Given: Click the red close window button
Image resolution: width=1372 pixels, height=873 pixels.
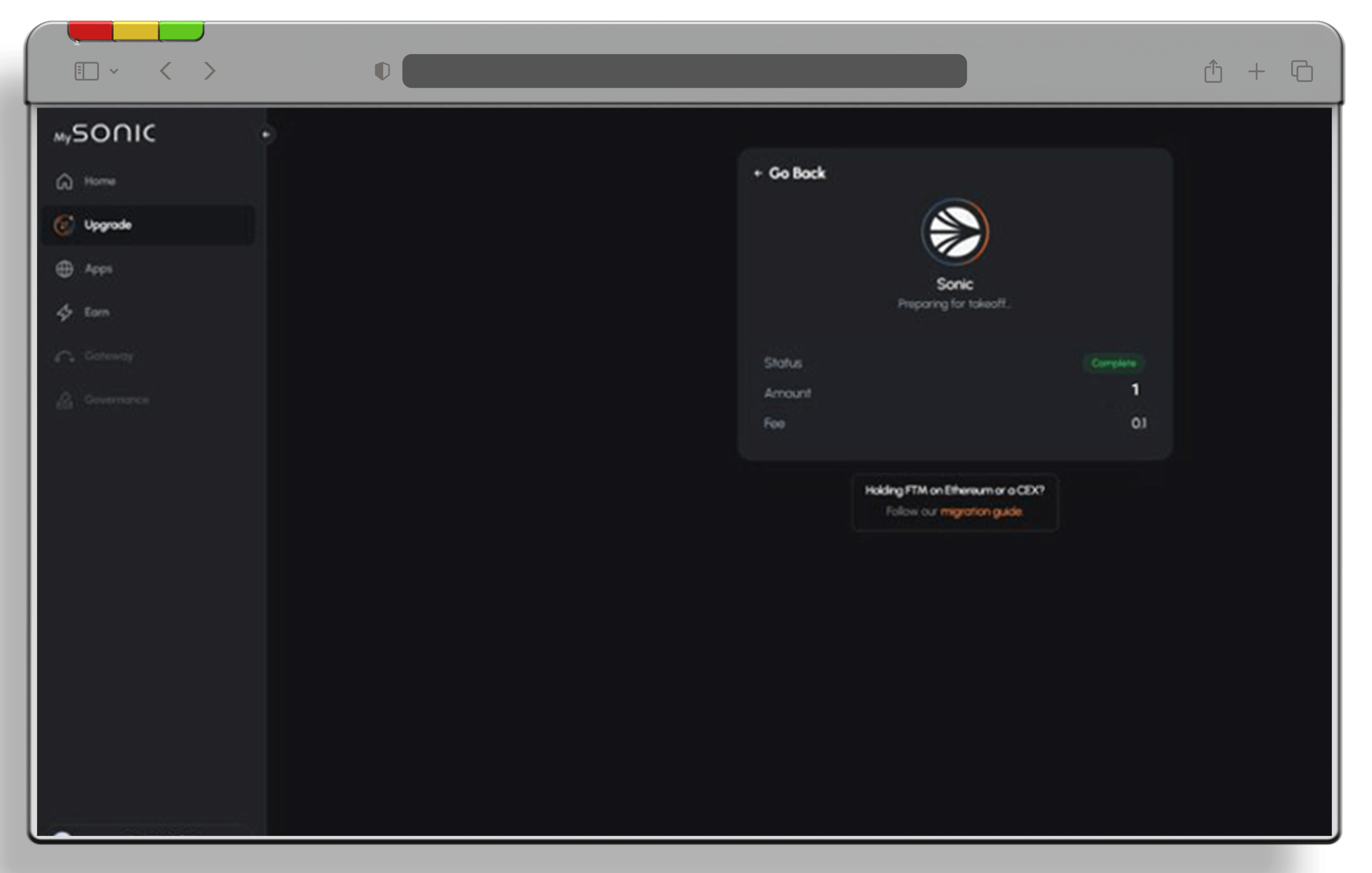Looking at the screenshot, I should [91, 31].
